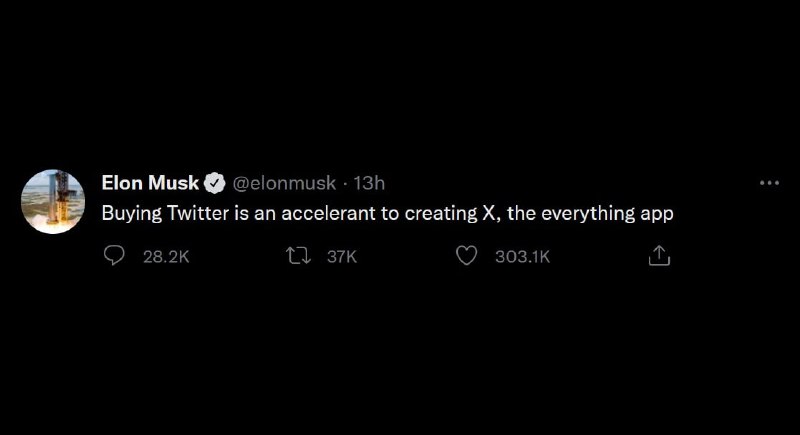Image resolution: width=800 pixels, height=435 pixels.
Task: Click the blue verified checkmark badge
Action: [215, 183]
